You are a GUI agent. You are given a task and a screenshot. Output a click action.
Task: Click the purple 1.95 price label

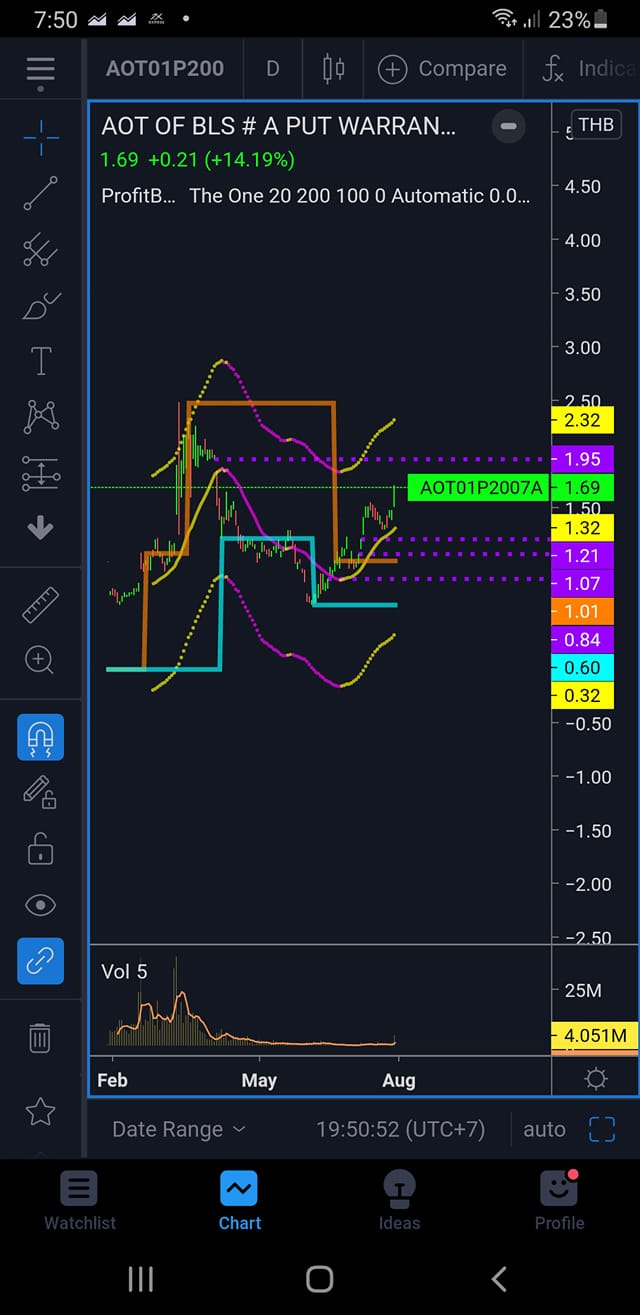582,459
